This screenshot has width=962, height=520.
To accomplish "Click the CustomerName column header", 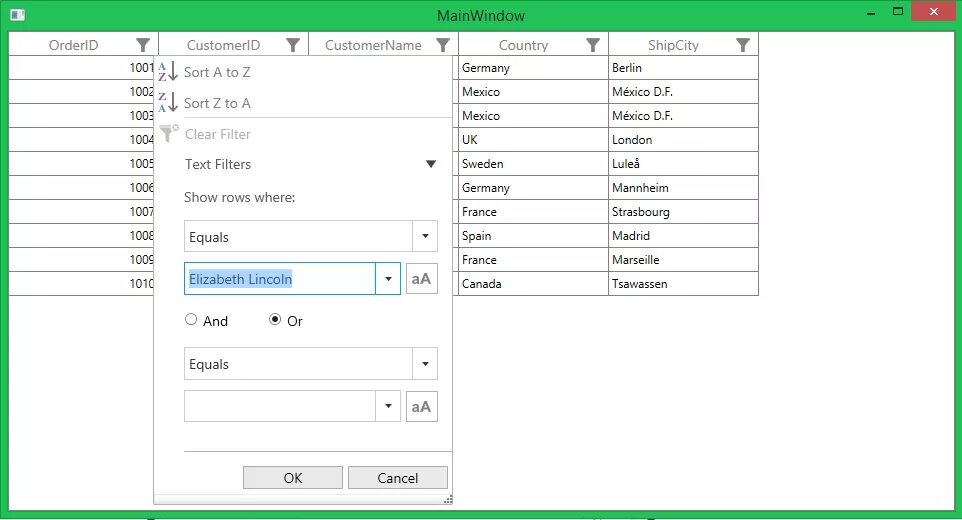I will (373, 45).
